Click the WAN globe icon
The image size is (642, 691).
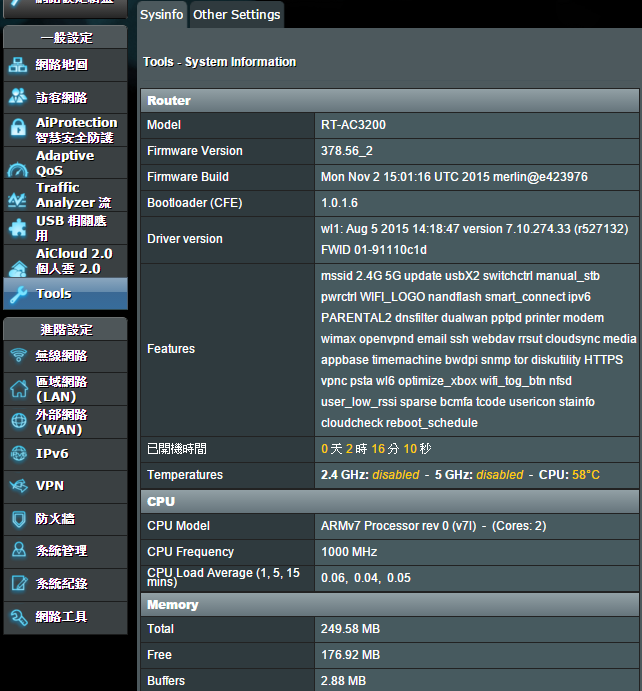click(x=19, y=421)
